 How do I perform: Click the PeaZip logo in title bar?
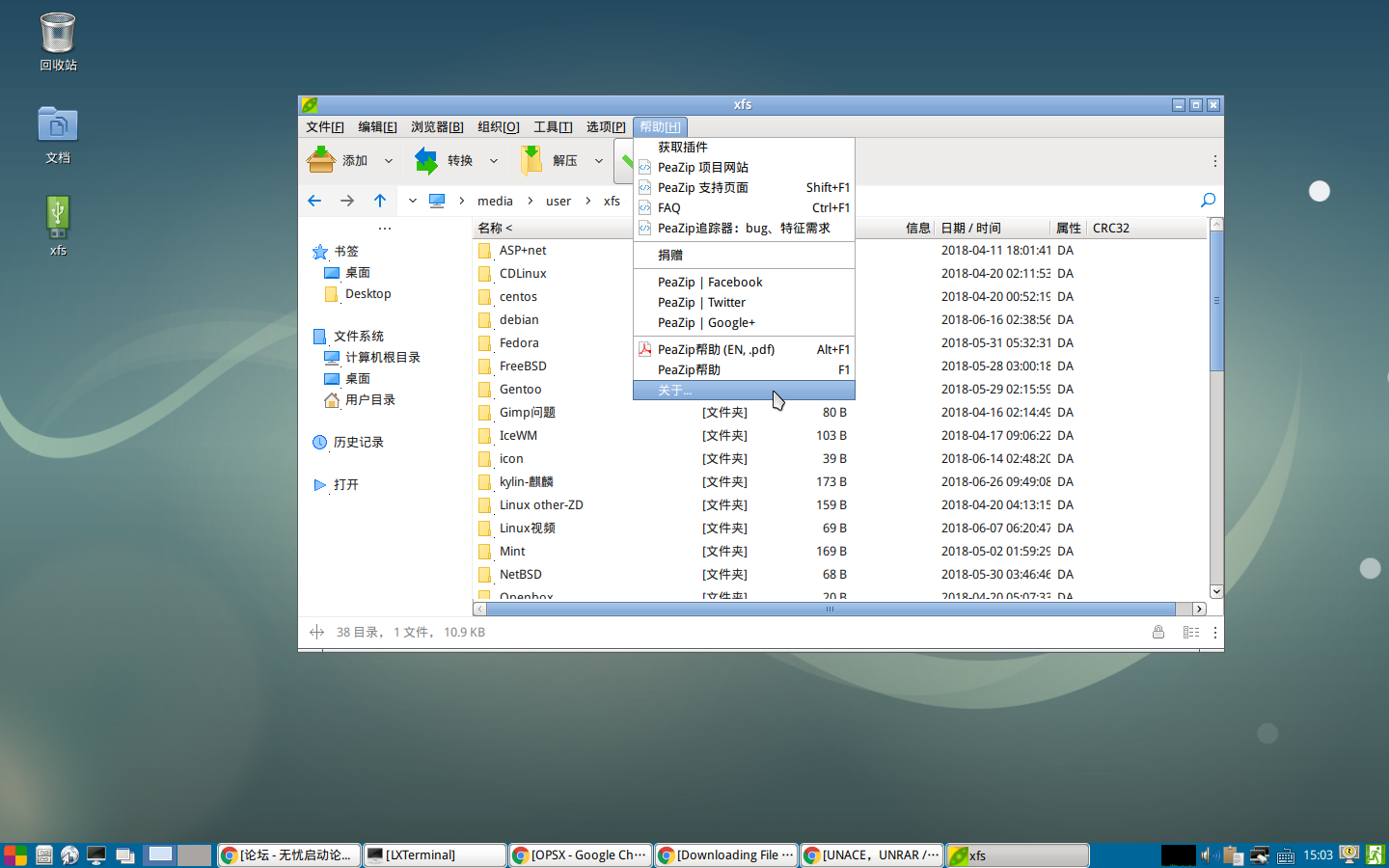point(310,104)
